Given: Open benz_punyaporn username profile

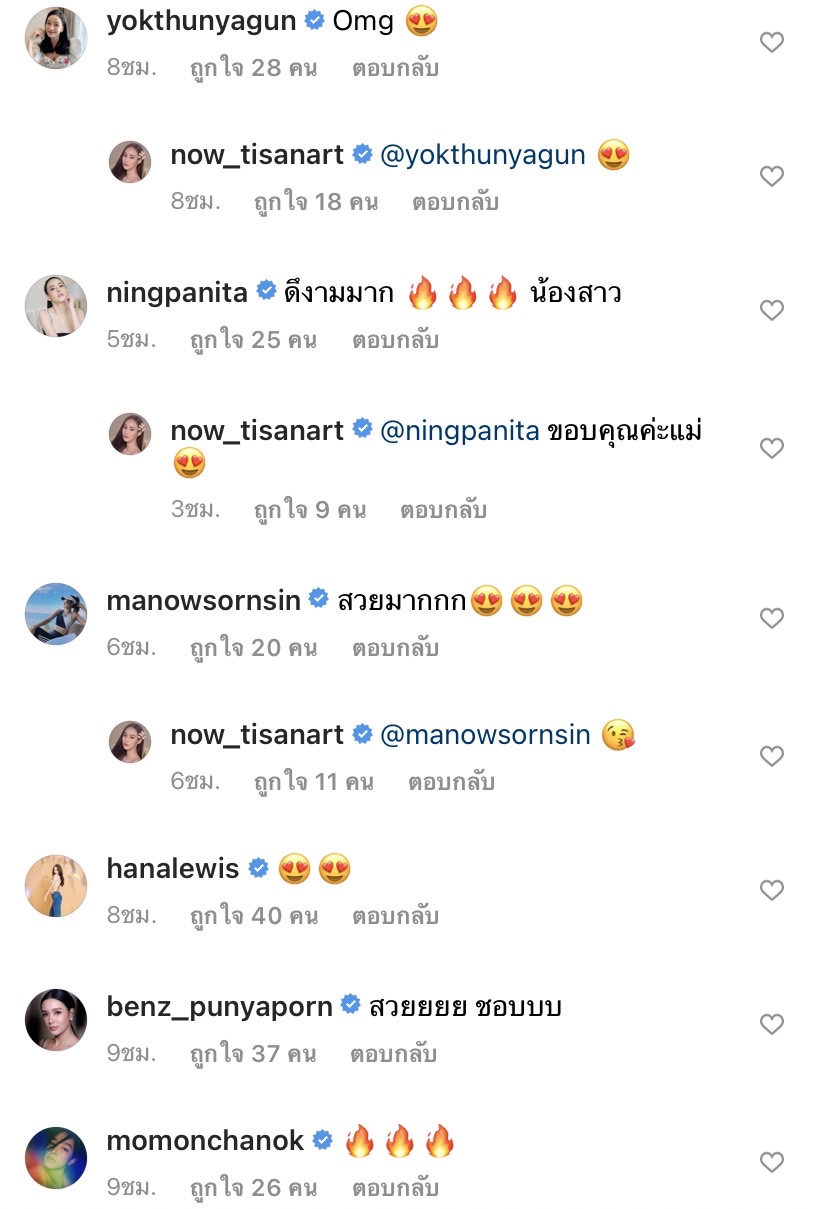Looking at the screenshot, I should 219,1006.
